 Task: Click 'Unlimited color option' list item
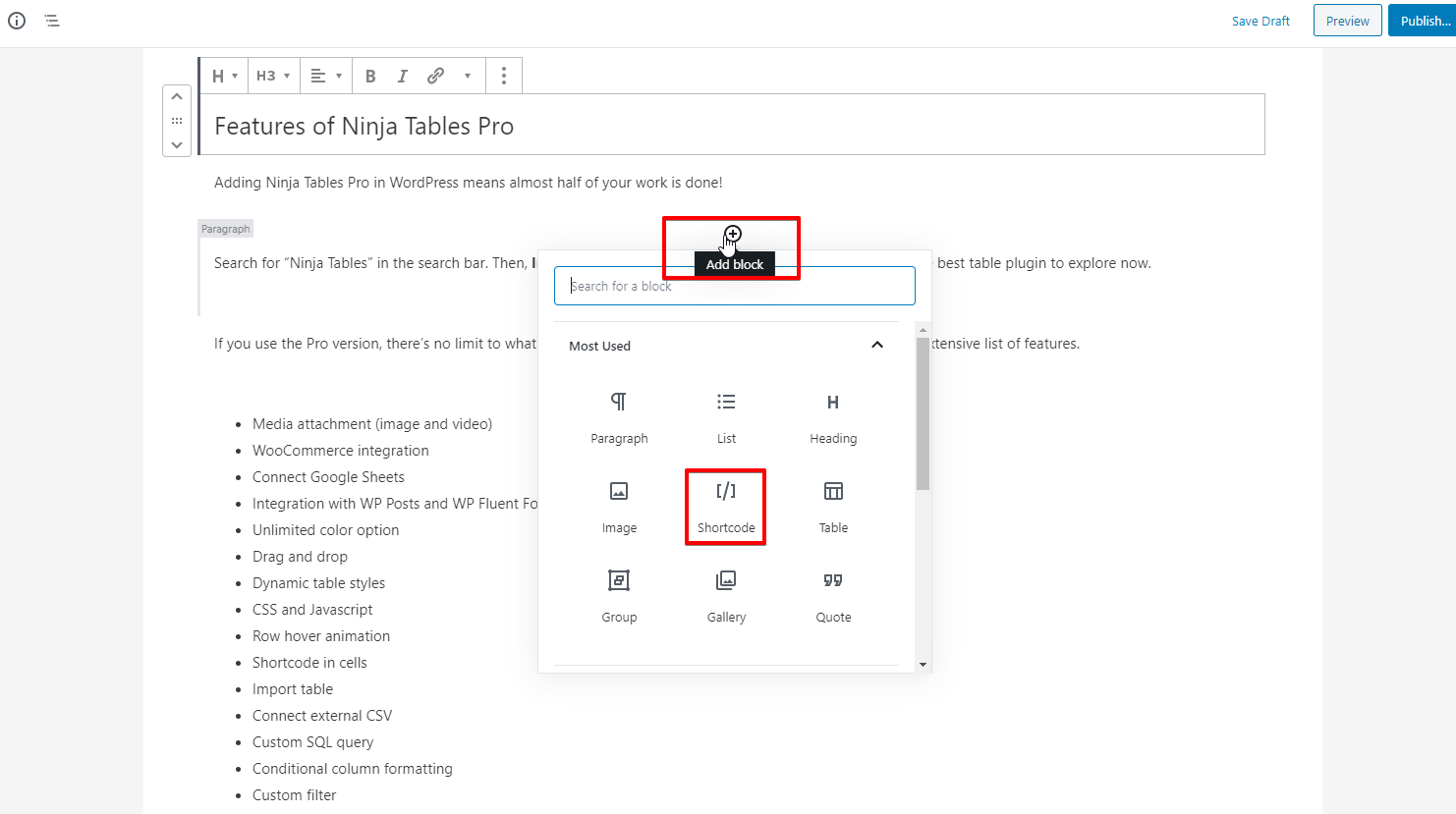pyautogui.click(x=325, y=530)
